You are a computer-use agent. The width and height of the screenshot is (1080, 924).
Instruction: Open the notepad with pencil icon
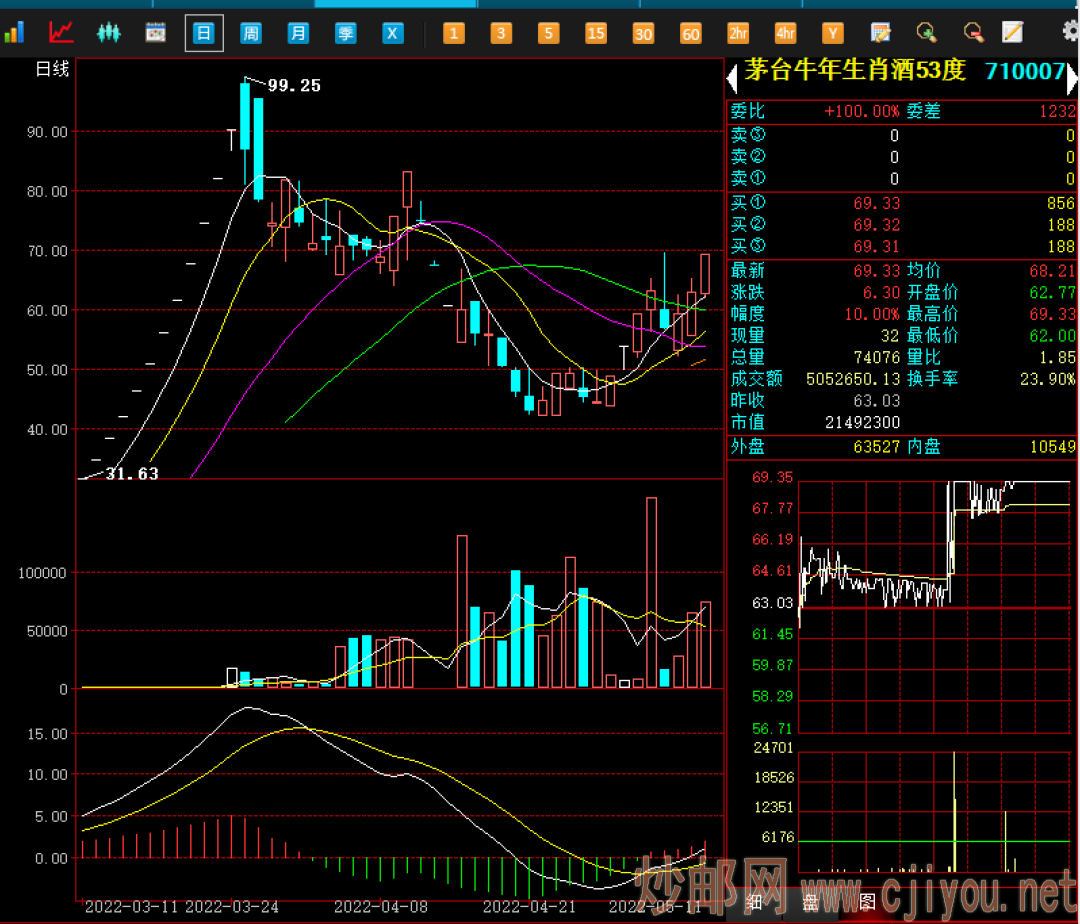tap(1013, 33)
